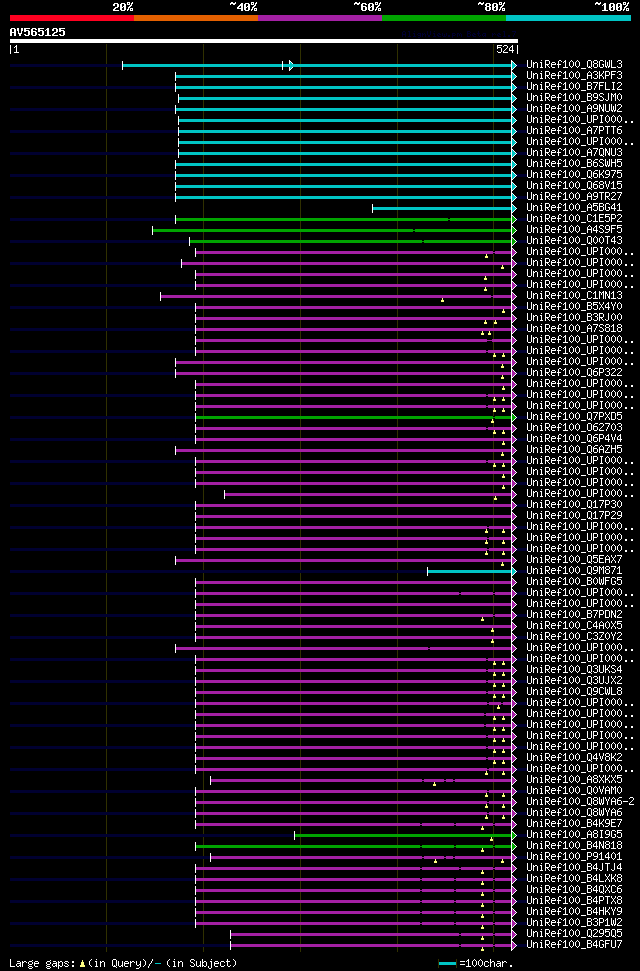Select label UniRef100_B7PDN2
Viewport: 640px width, 971px height.
coord(574,615)
